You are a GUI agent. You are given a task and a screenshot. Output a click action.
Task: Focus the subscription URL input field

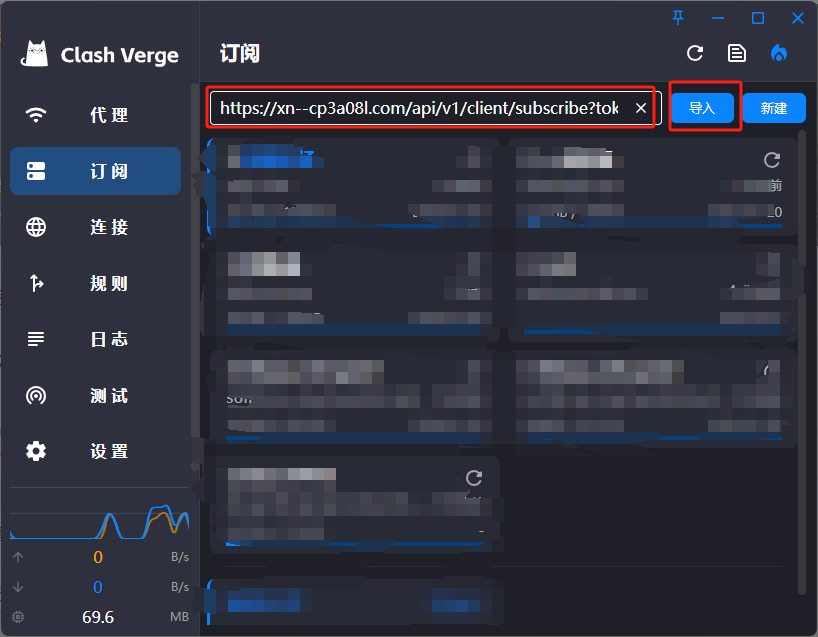[418, 108]
